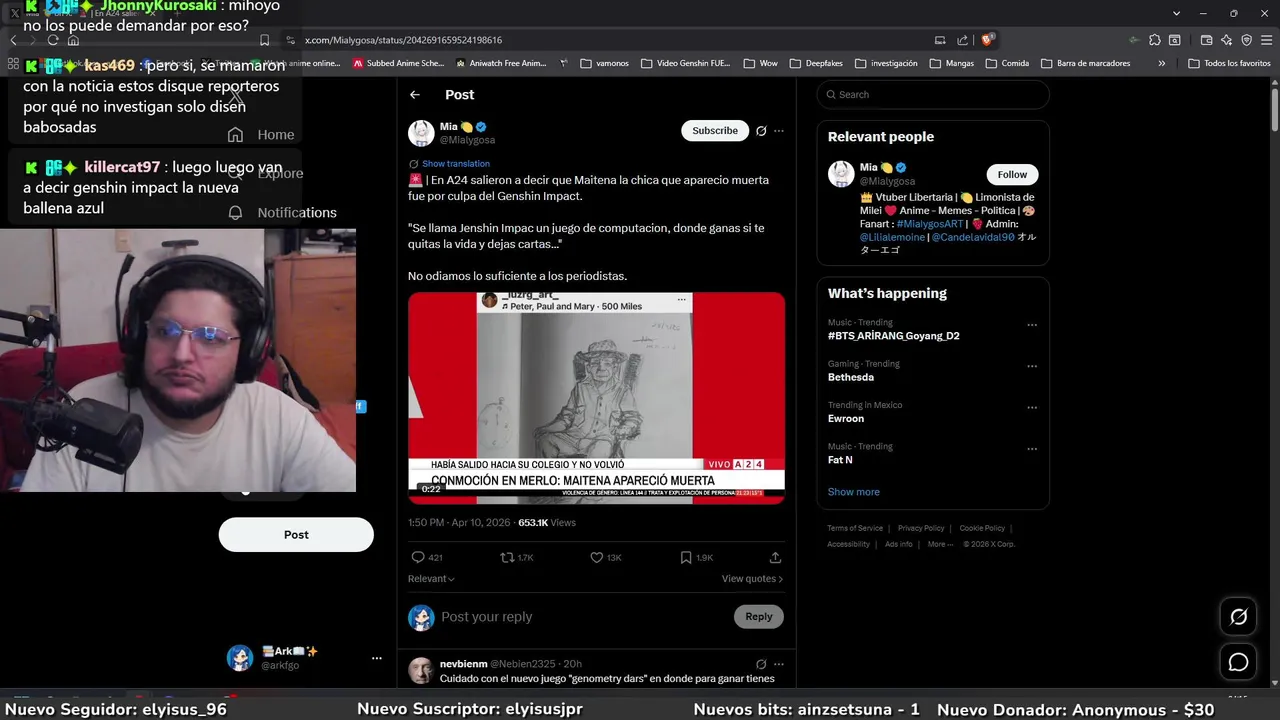
Task: Open the Deepfakes bookmark folder
Action: pos(816,63)
